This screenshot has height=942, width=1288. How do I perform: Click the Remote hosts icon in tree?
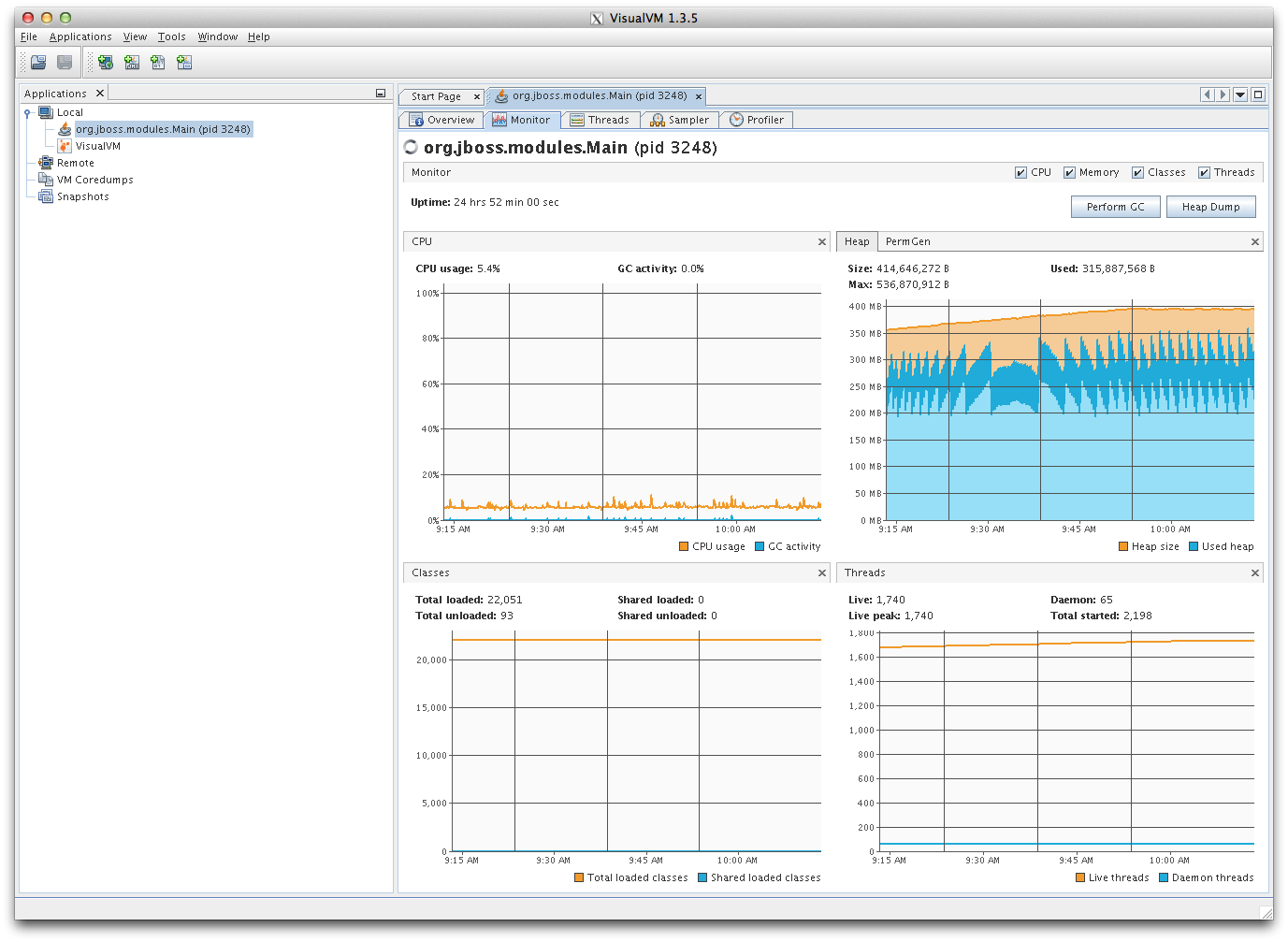46,163
